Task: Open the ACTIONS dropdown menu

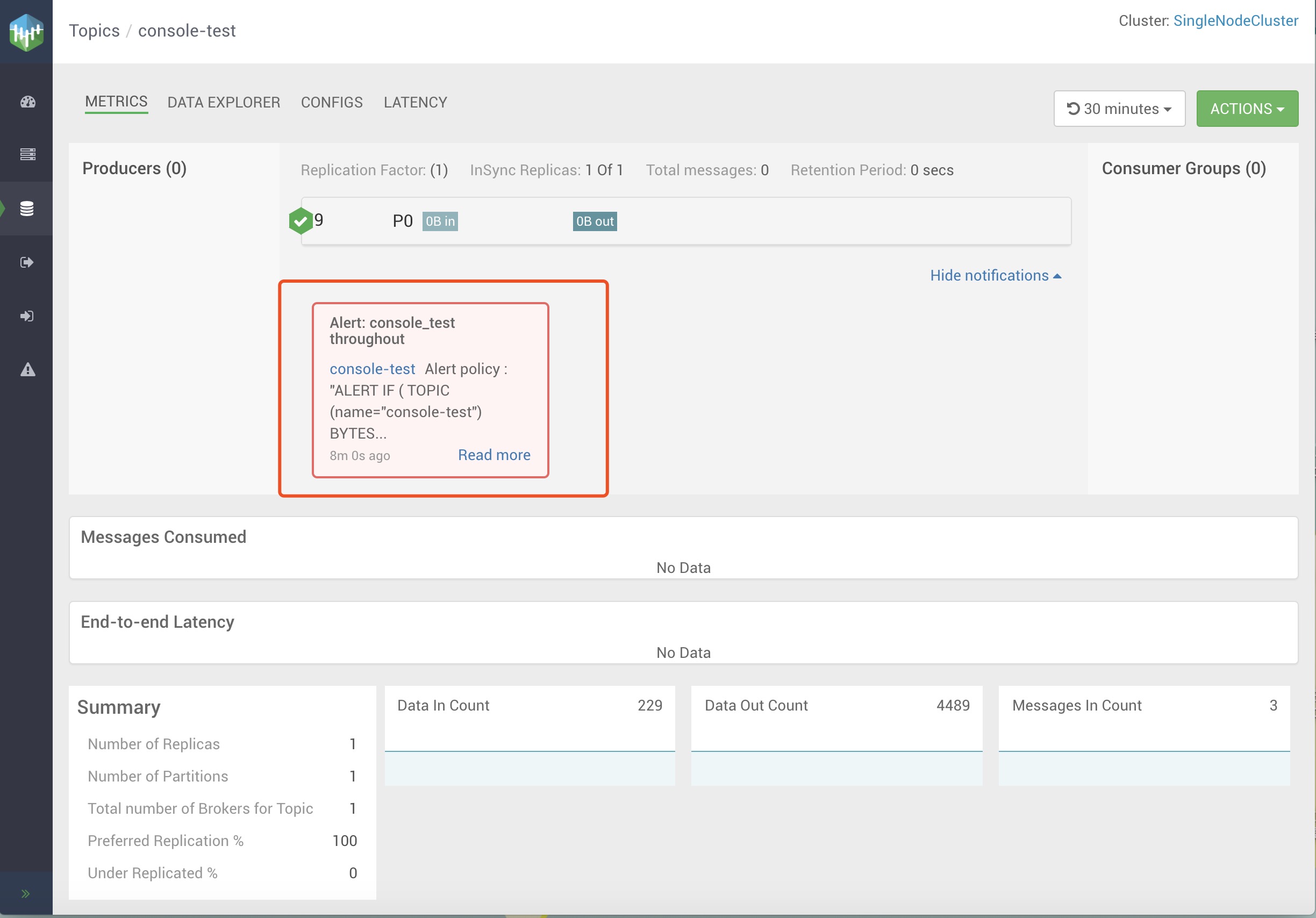Action: pyautogui.click(x=1247, y=109)
